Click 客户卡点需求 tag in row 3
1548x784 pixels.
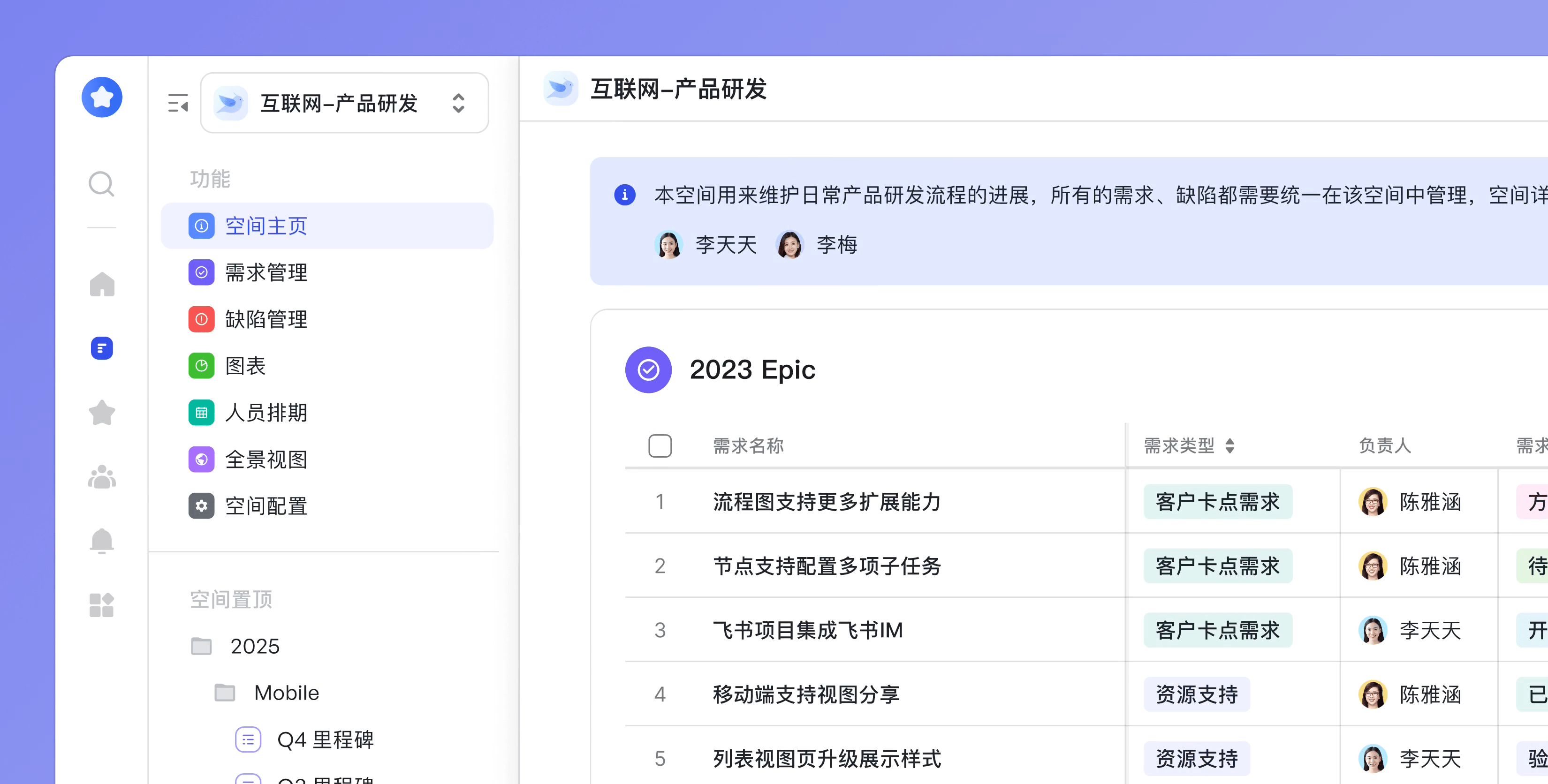(1217, 630)
